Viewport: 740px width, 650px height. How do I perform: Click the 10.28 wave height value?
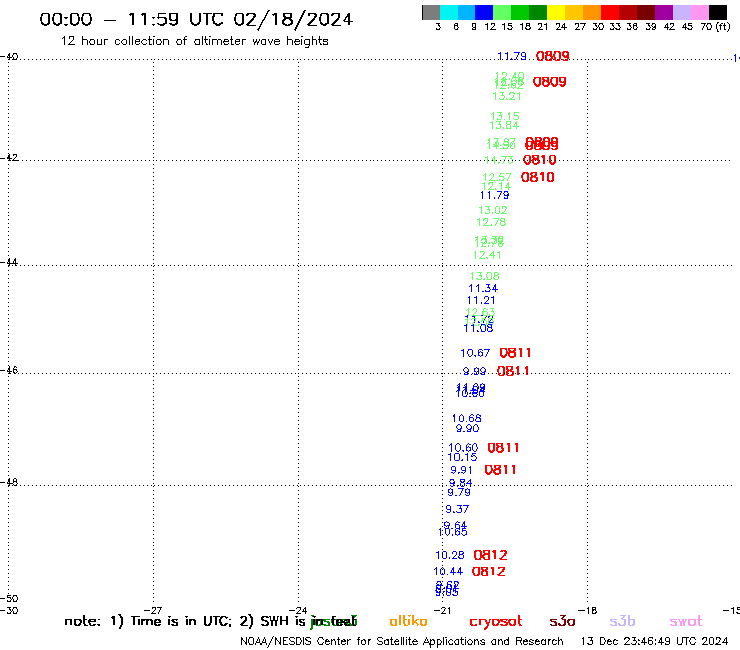[450, 556]
